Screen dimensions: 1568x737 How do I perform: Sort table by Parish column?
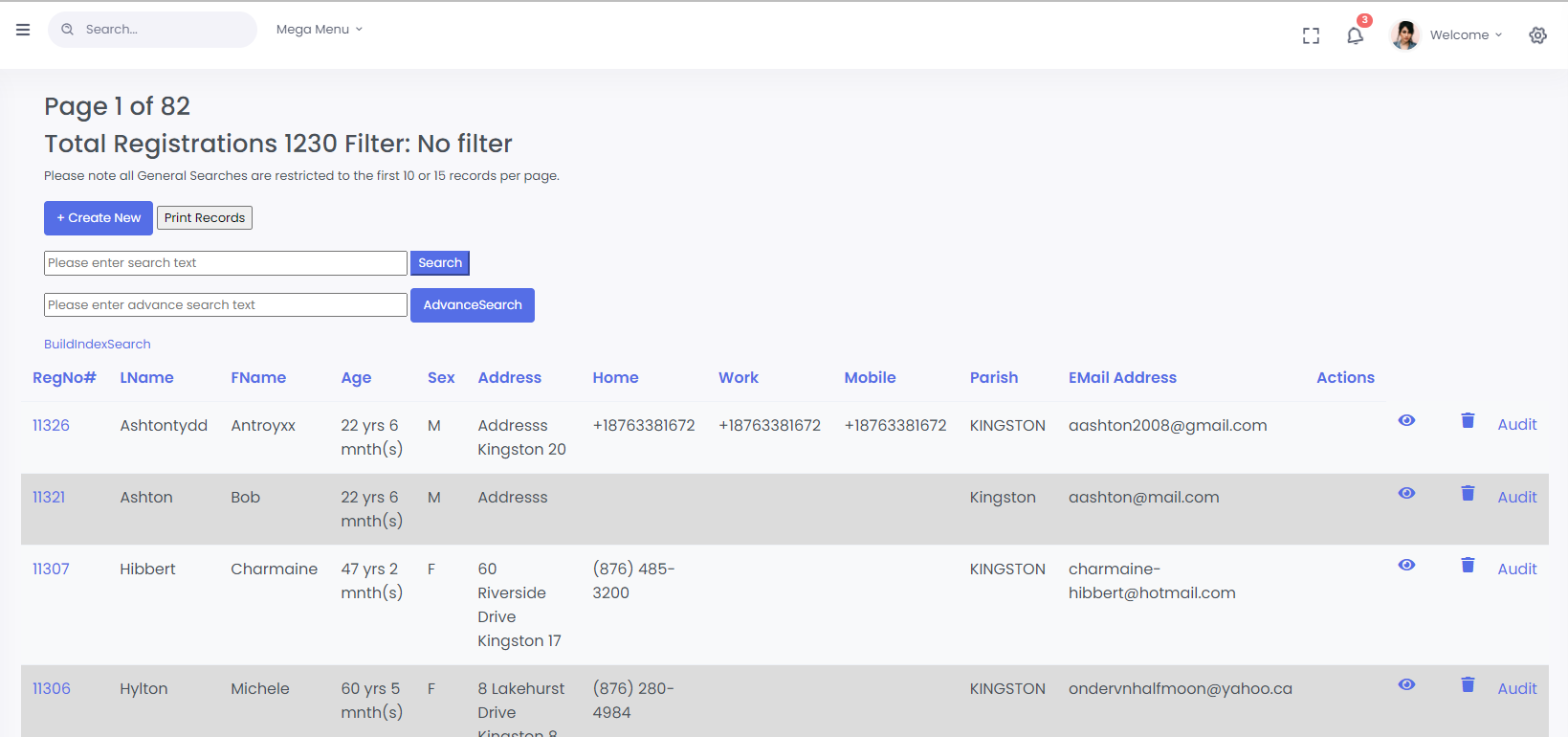pos(993,377)
